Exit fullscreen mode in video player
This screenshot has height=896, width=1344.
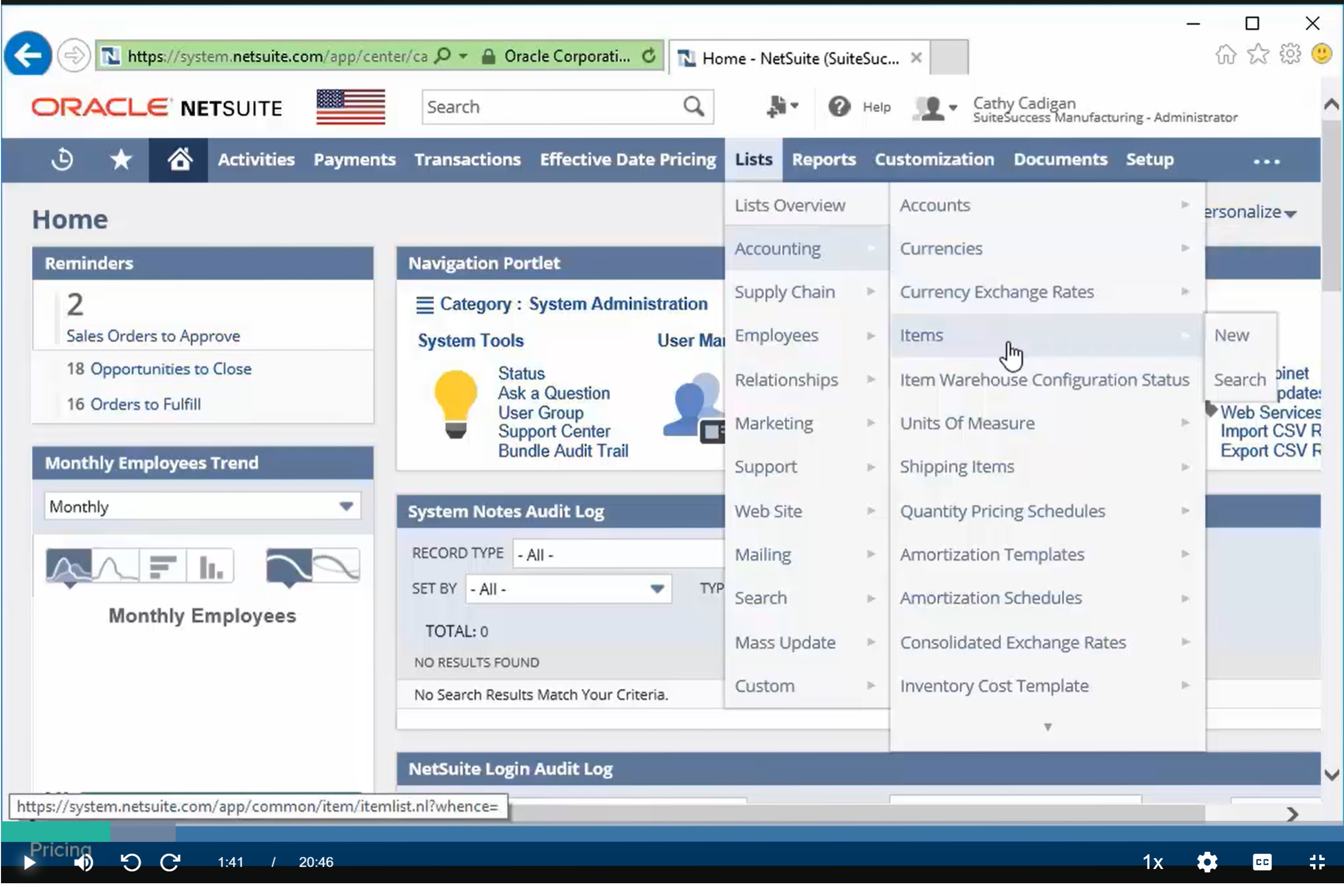(x=1317, y=862)
